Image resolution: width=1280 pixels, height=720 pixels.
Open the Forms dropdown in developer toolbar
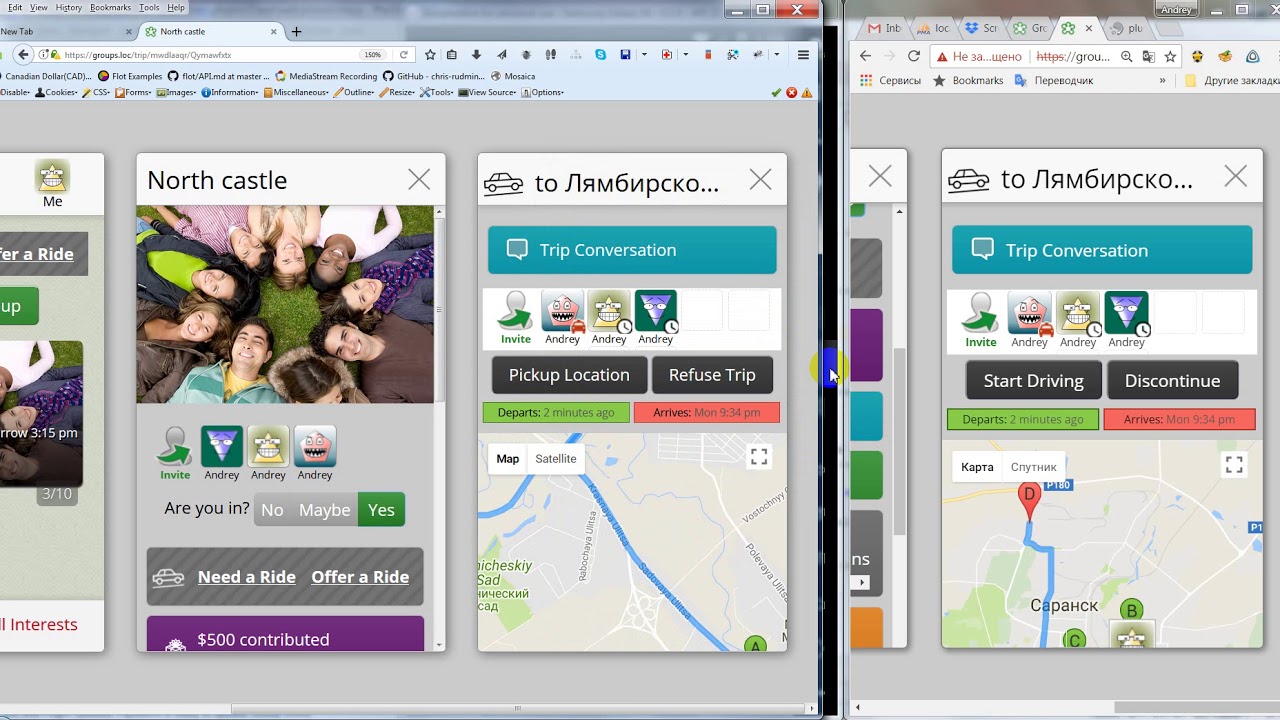coord(134,92)
